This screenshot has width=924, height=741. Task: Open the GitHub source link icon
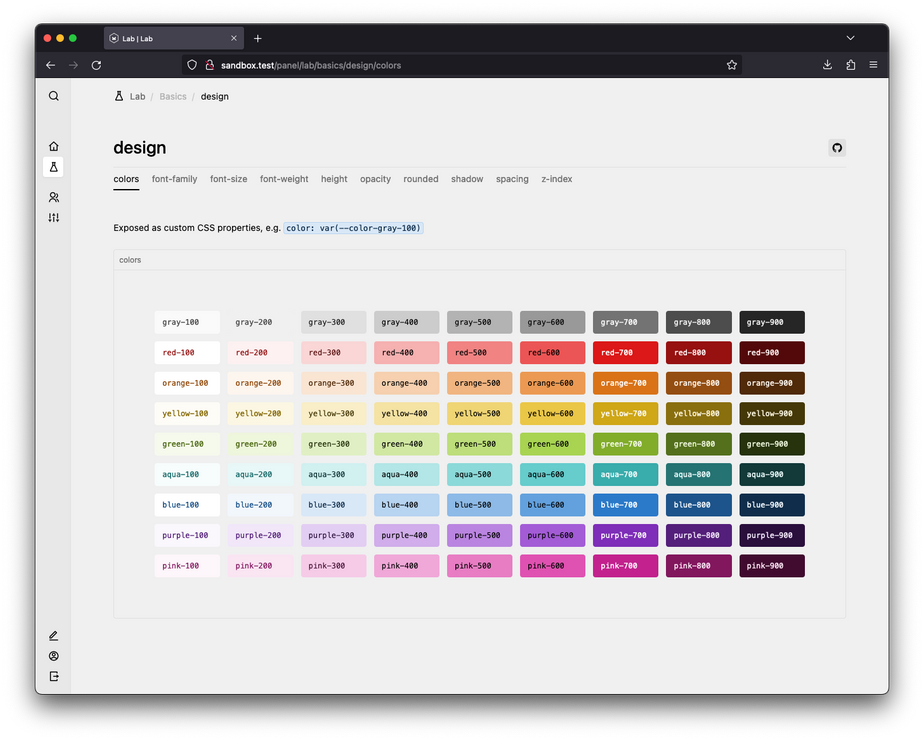837,148
